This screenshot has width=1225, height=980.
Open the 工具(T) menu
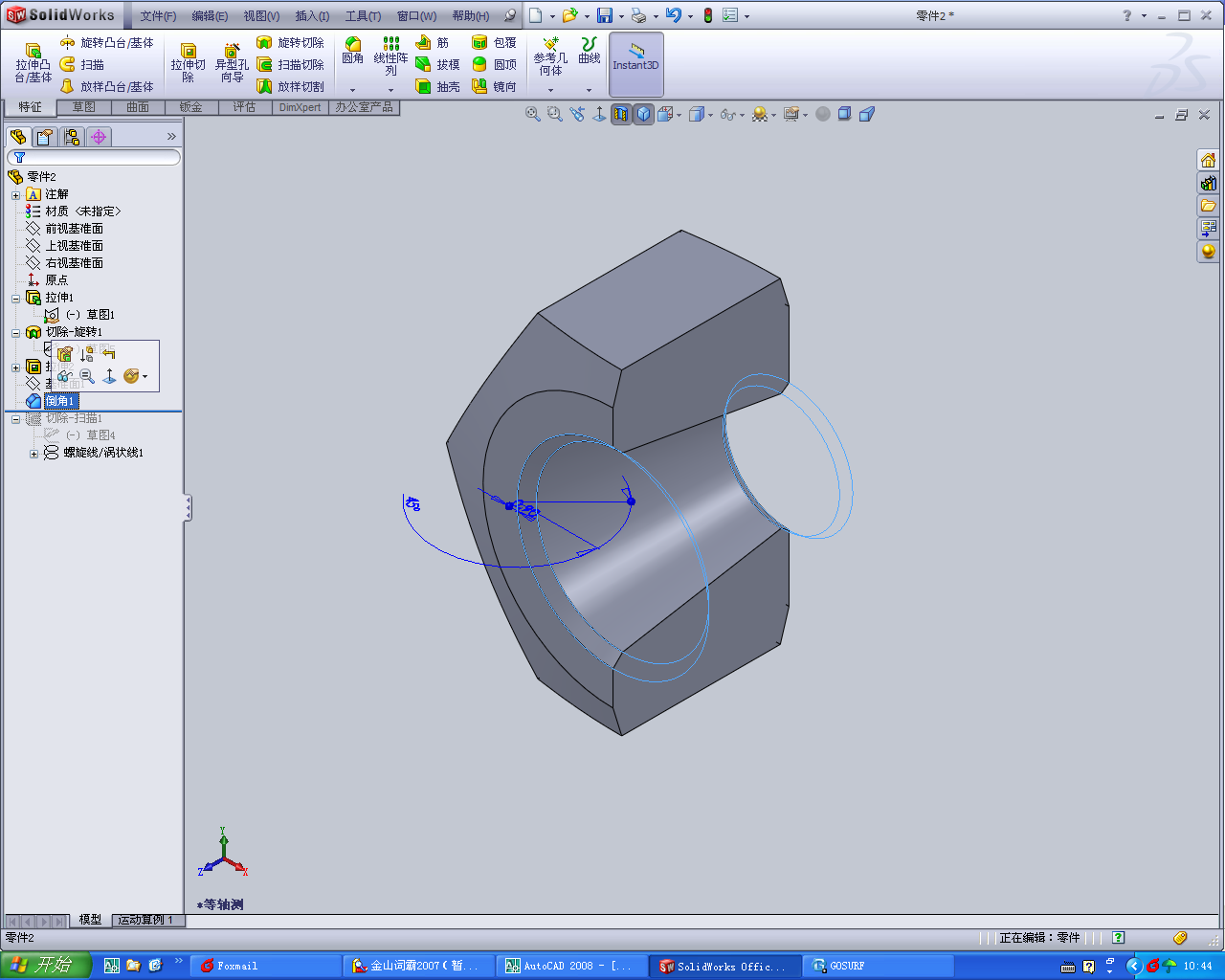pos(363,16)
